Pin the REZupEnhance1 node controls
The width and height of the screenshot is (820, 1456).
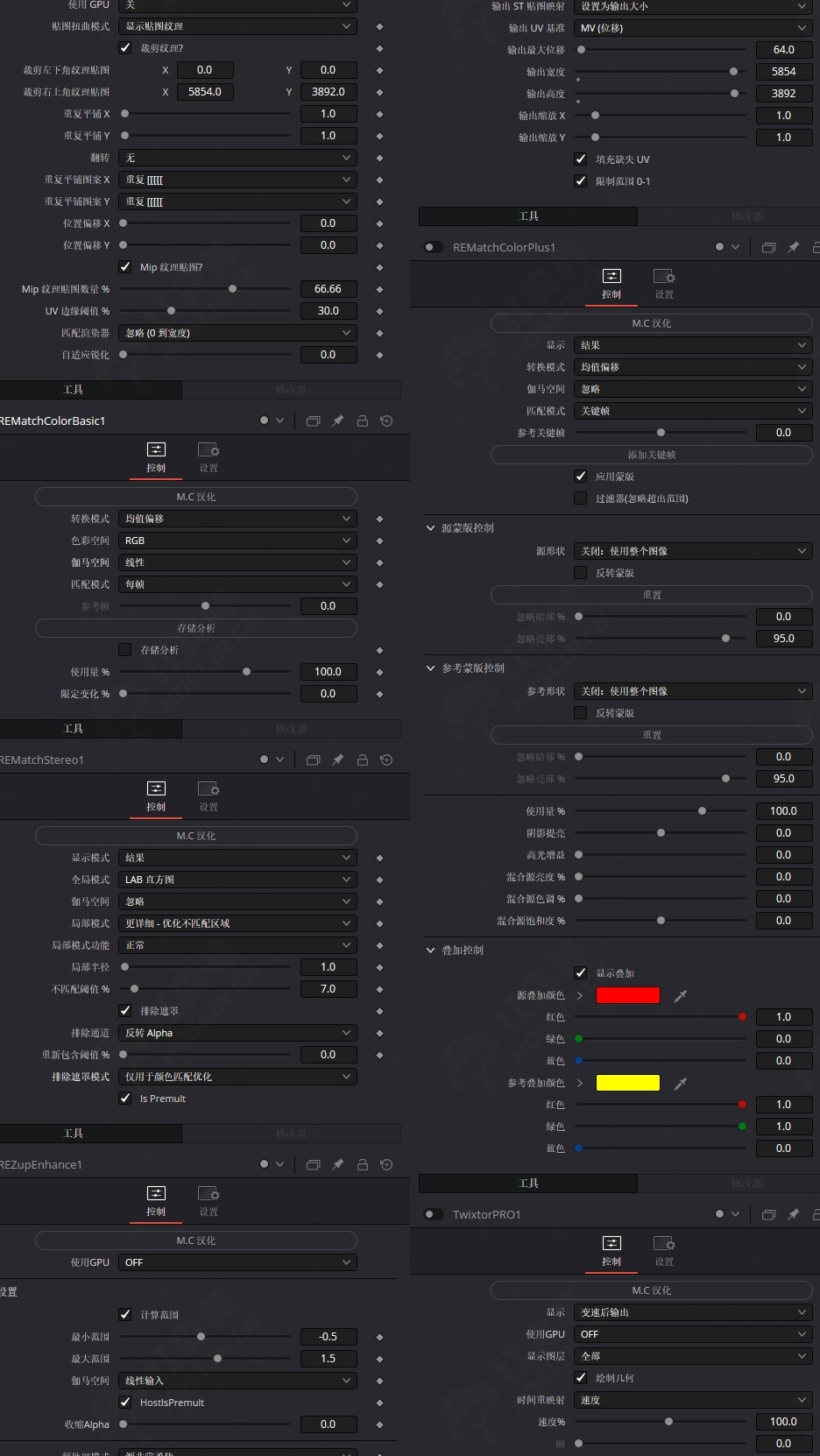pos(337,1164)
